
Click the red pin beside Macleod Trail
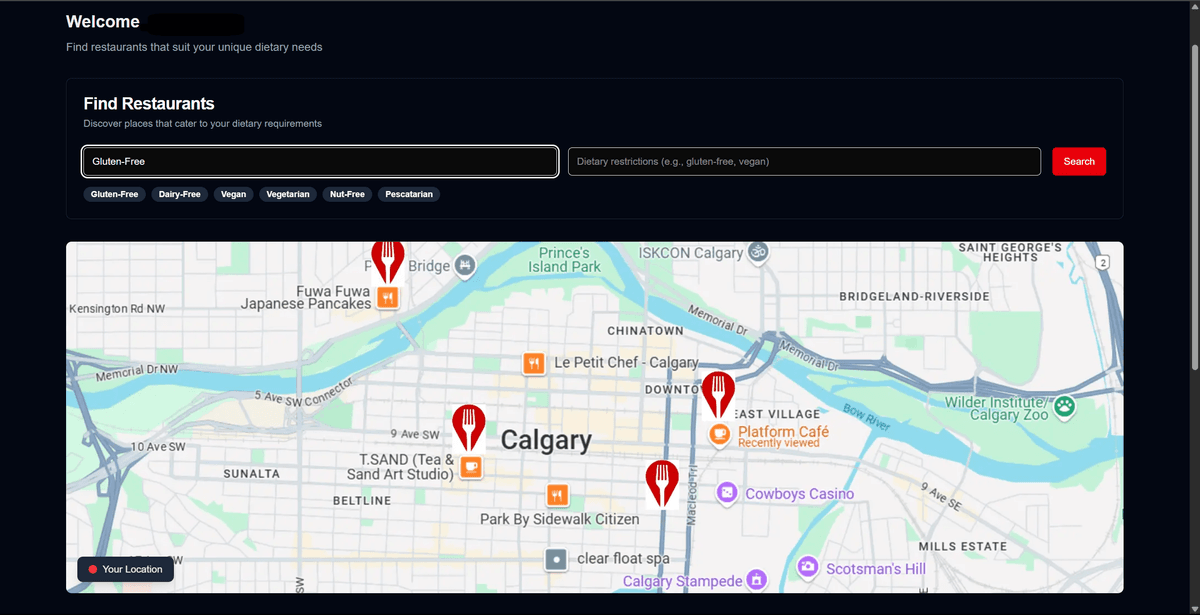point(661,481)
